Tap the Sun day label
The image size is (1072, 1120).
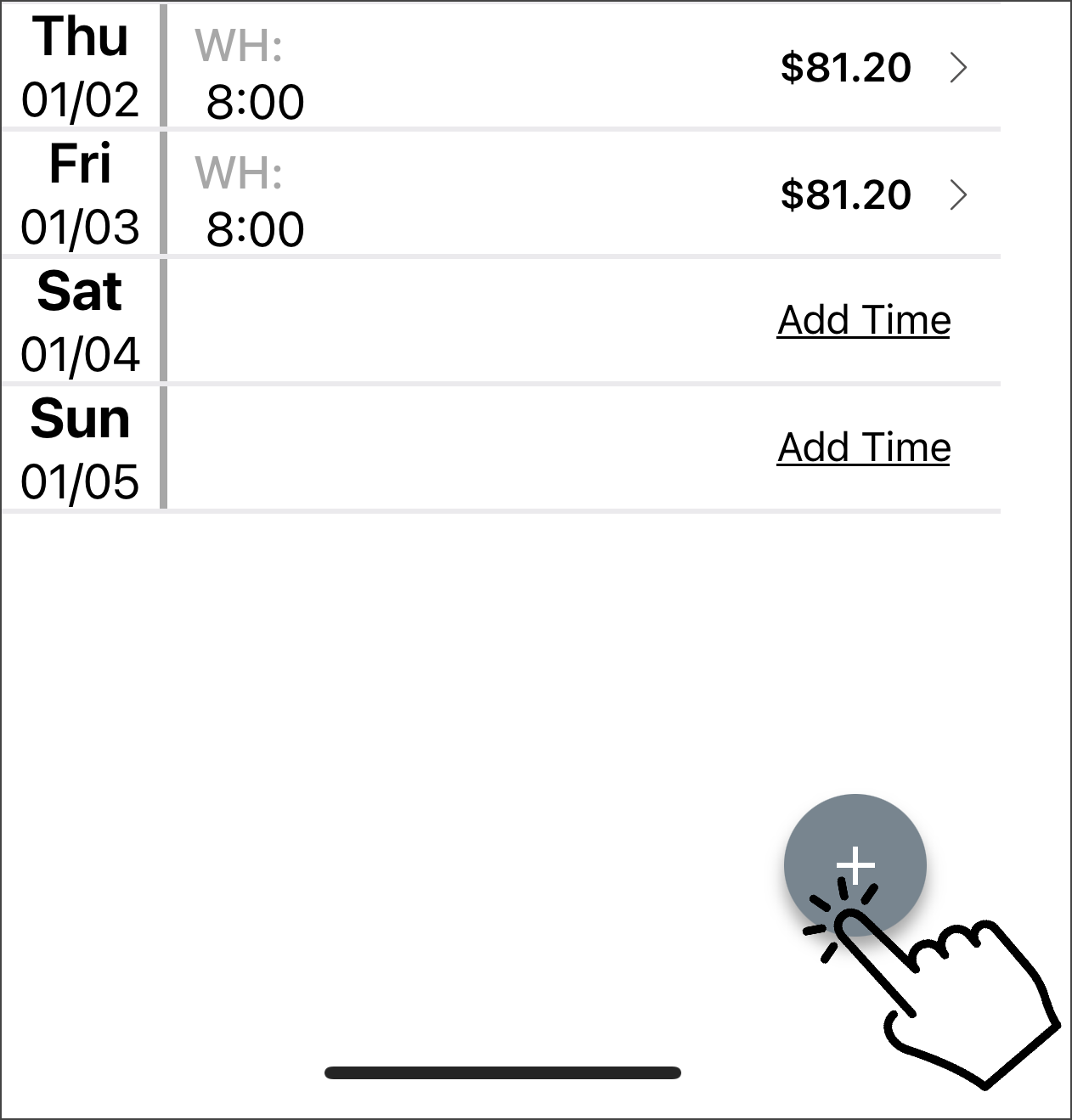[x=80, y=419]
